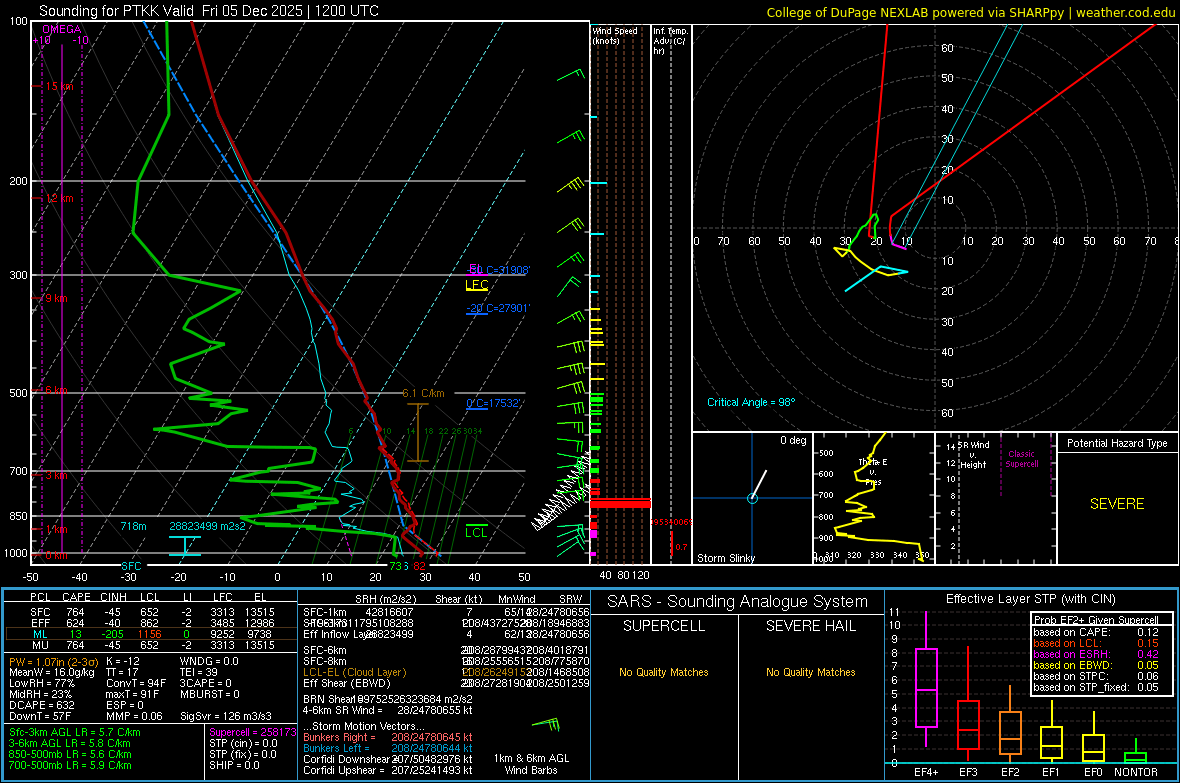Screen dimensions: 1180x783
Task: Click No Quality Matches under SEVERE HAIL
Action: tap(810, 672)
